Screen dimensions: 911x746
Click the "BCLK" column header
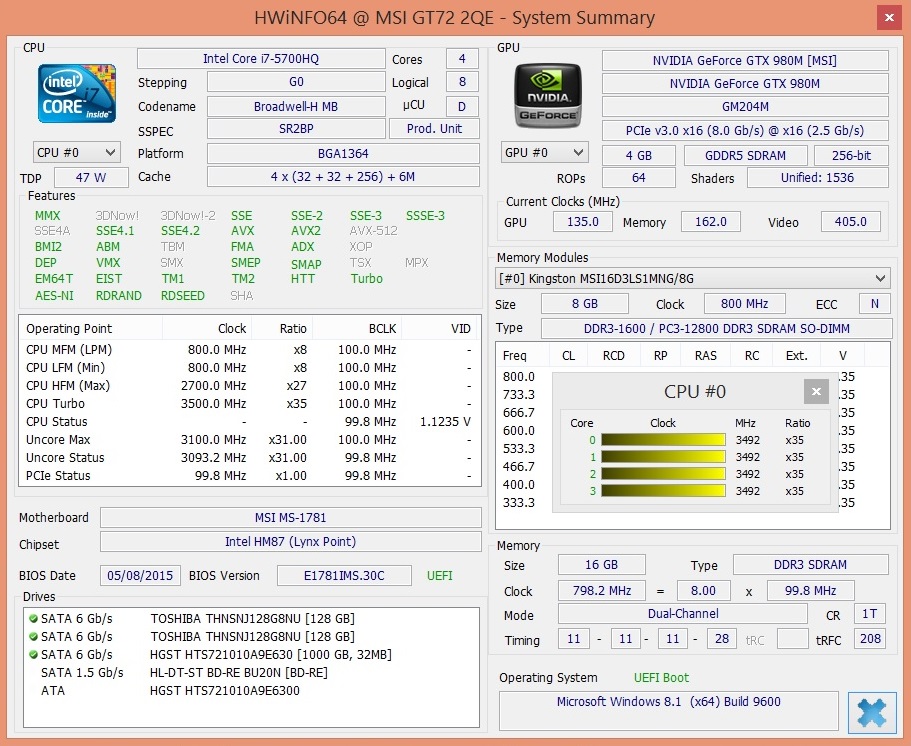357,329
